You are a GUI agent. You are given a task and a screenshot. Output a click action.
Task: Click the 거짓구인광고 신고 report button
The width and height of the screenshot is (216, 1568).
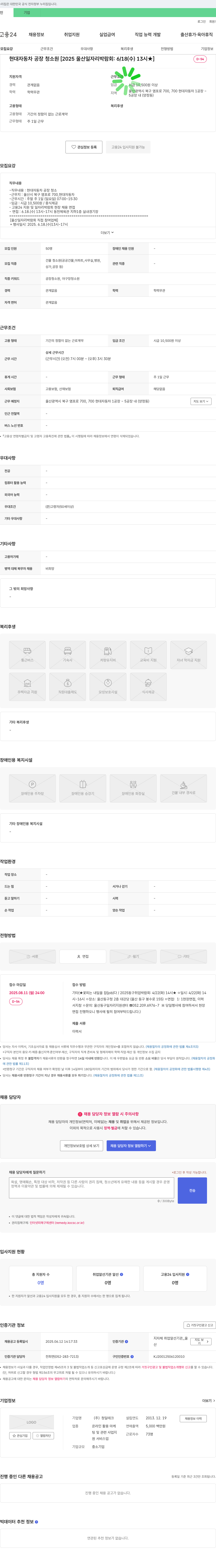coord(200,1325)
